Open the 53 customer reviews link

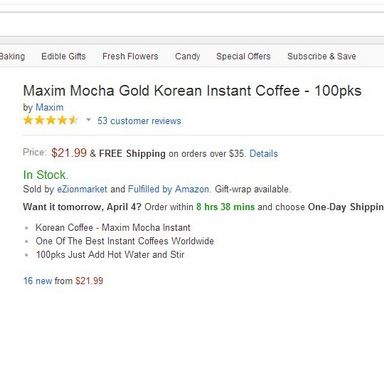click(x=139, y=121)
